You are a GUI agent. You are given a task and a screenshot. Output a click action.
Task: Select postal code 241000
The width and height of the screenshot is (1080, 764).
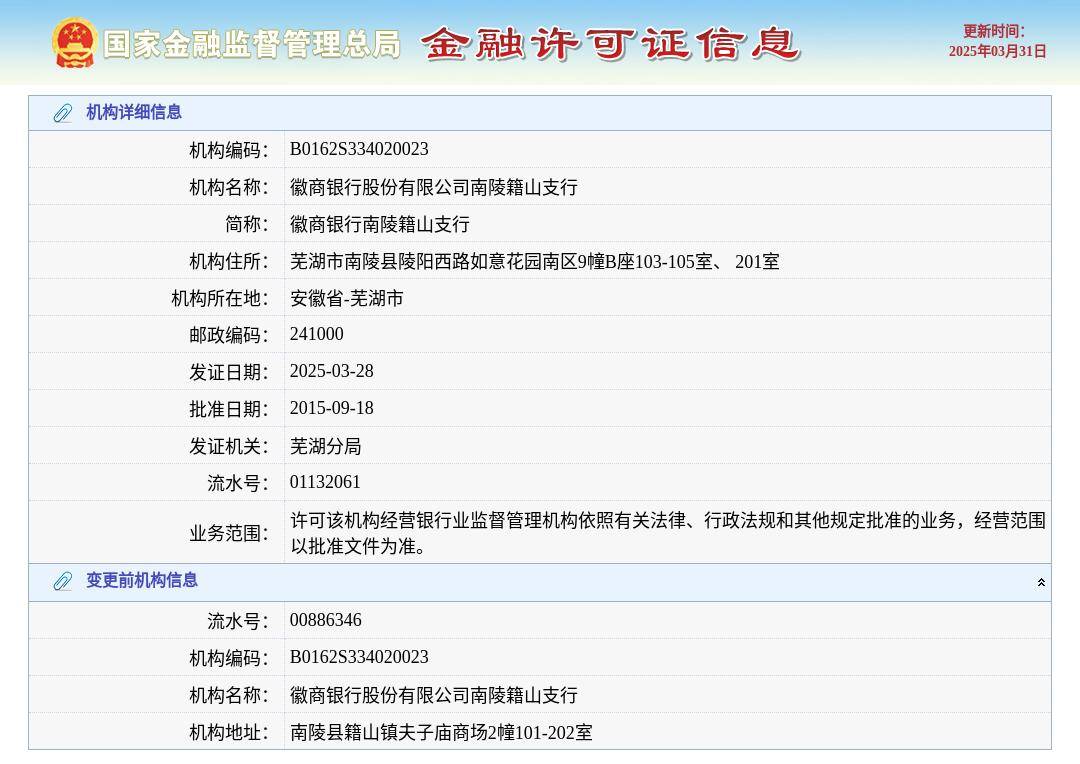click(x=317, y=334)
